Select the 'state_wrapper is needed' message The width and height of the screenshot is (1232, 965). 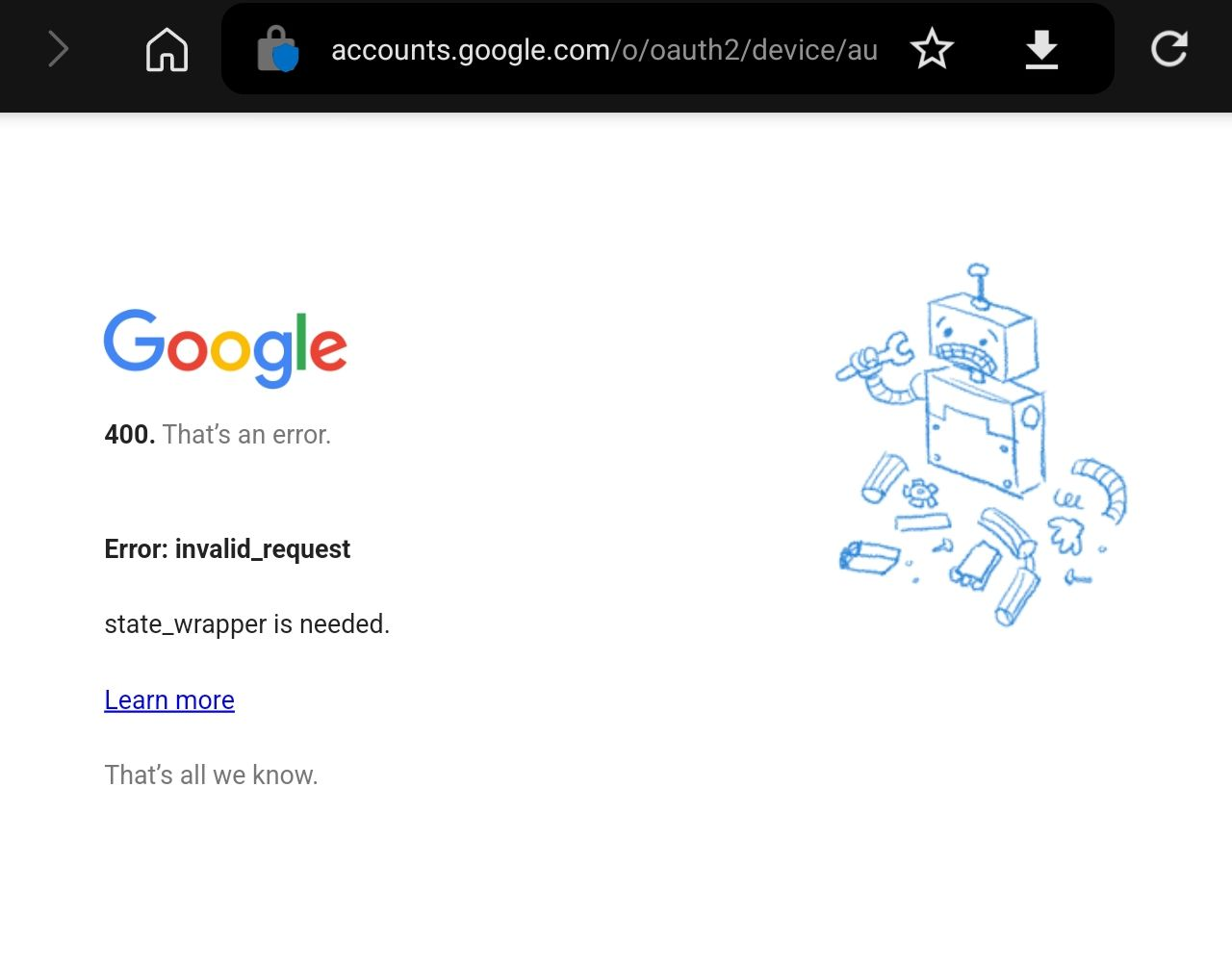(247, 623)
